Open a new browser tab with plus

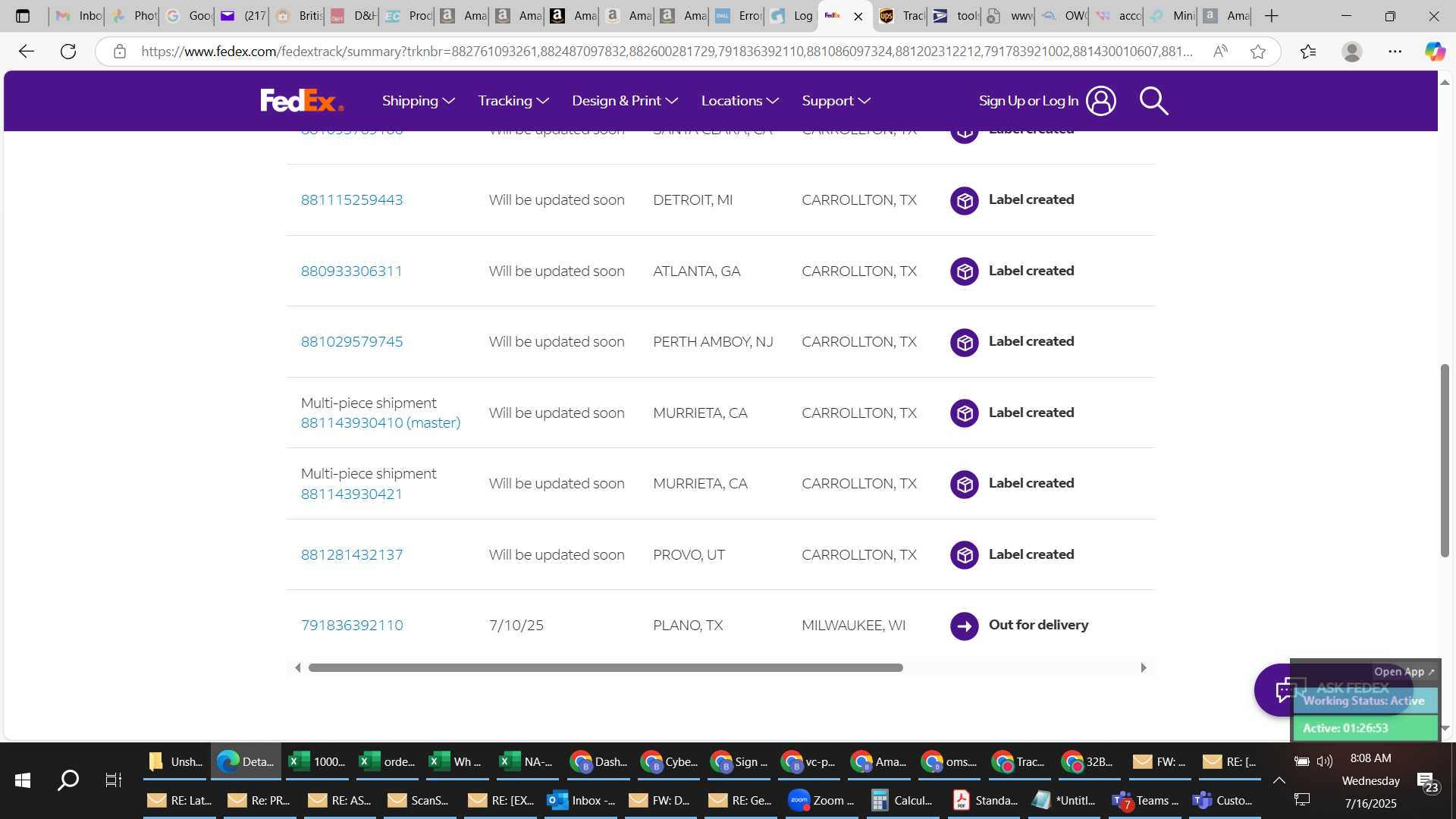[x=1272, y=16]
